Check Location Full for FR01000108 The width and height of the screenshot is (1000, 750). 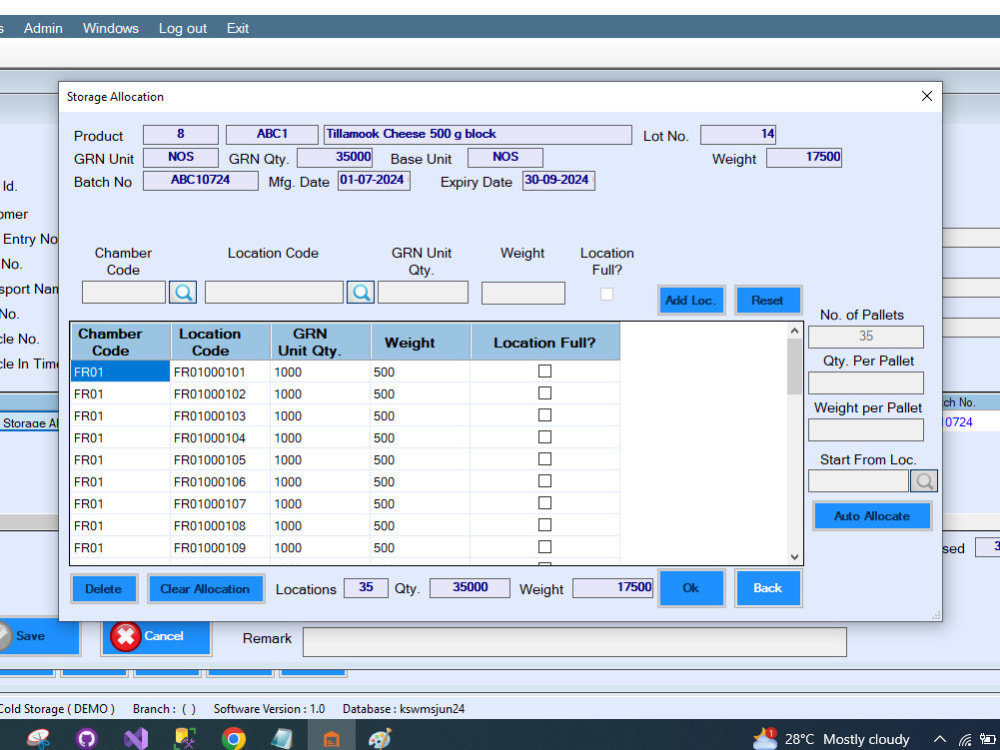[x=545, y=525]
